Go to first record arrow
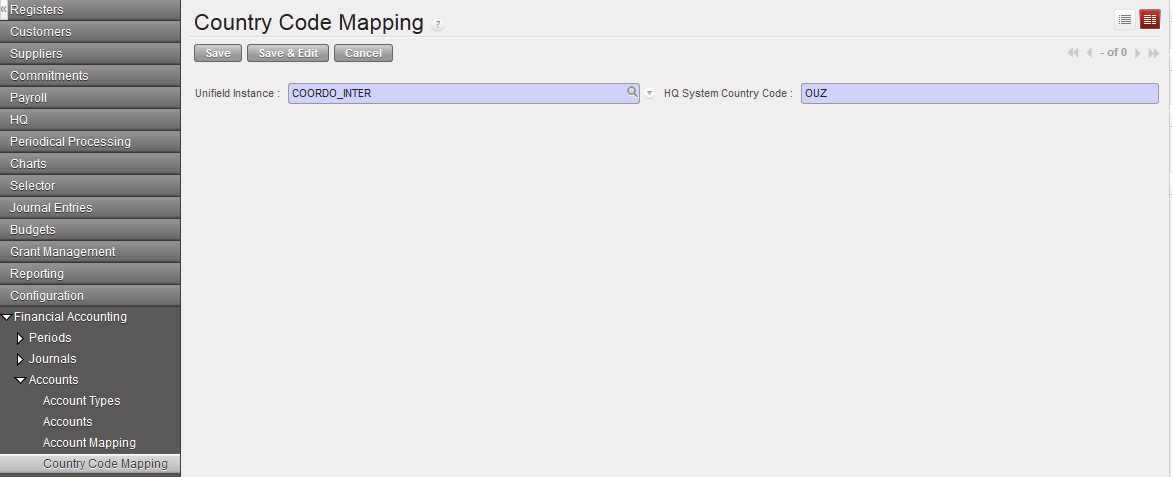The width and height of the screenshot is (1172, 477). click(1073, 53)
